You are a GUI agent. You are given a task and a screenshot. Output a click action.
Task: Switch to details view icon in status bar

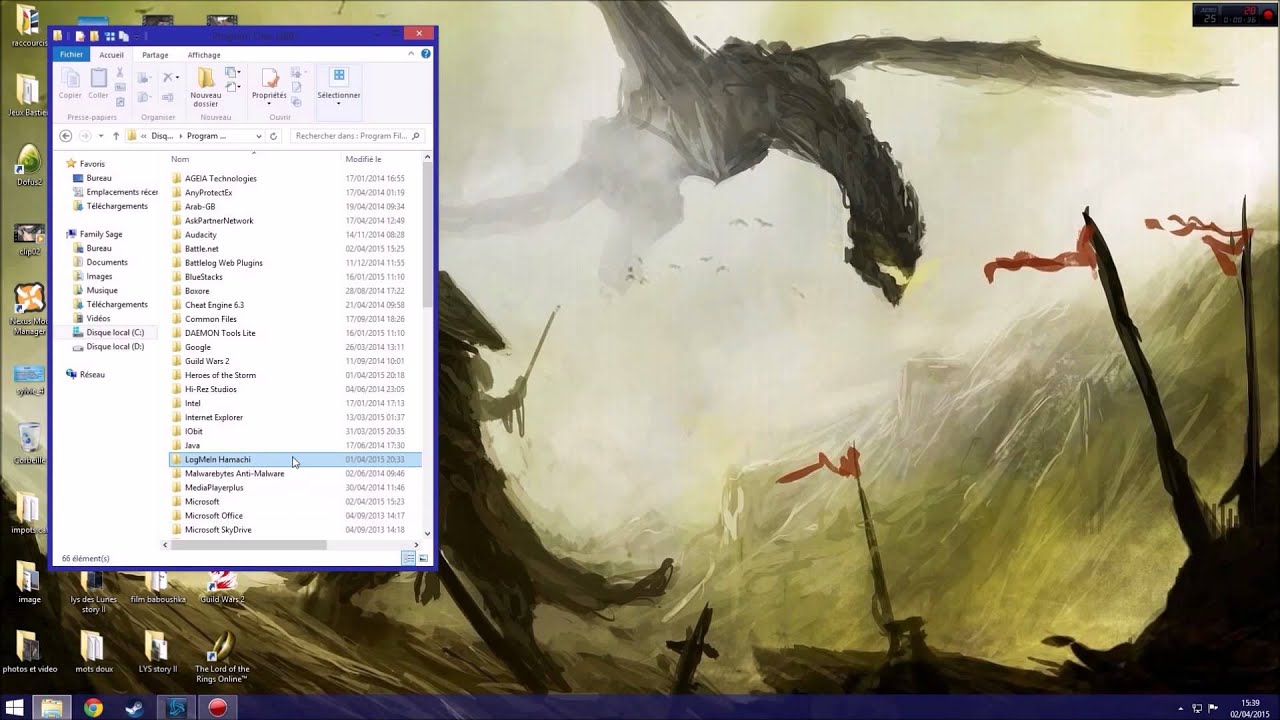click(408, 558)
